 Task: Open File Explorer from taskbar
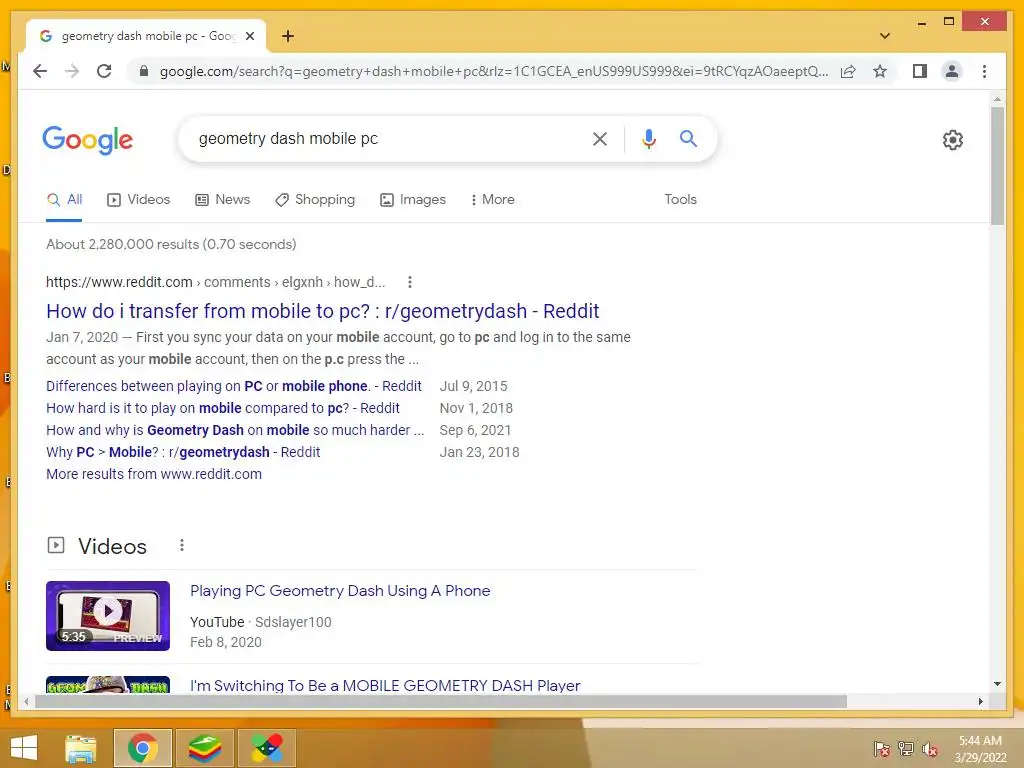pyautogui.click(x=81, y=748)
